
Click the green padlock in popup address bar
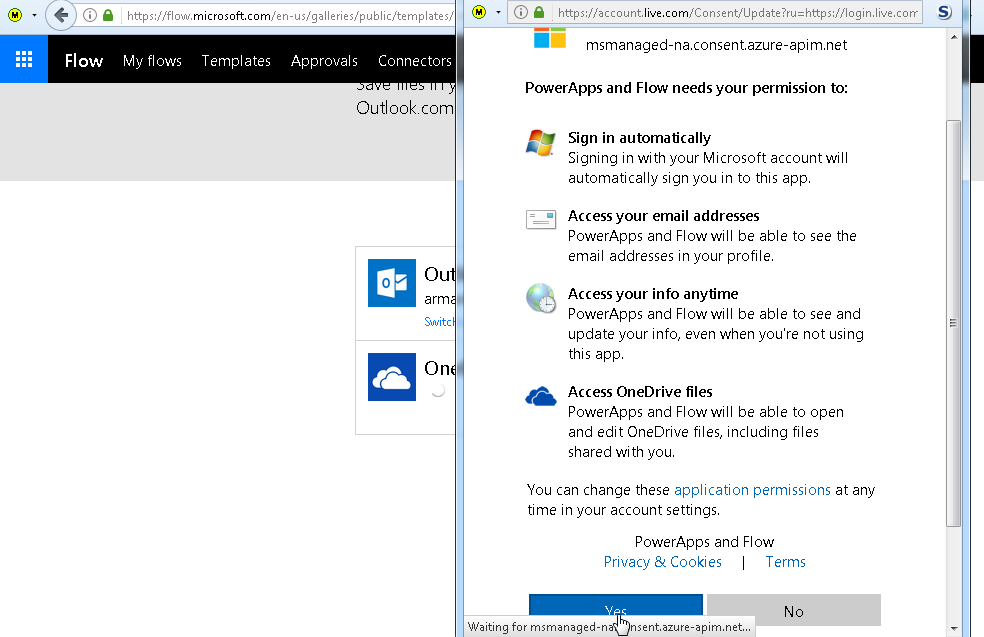tap(539, 13)
